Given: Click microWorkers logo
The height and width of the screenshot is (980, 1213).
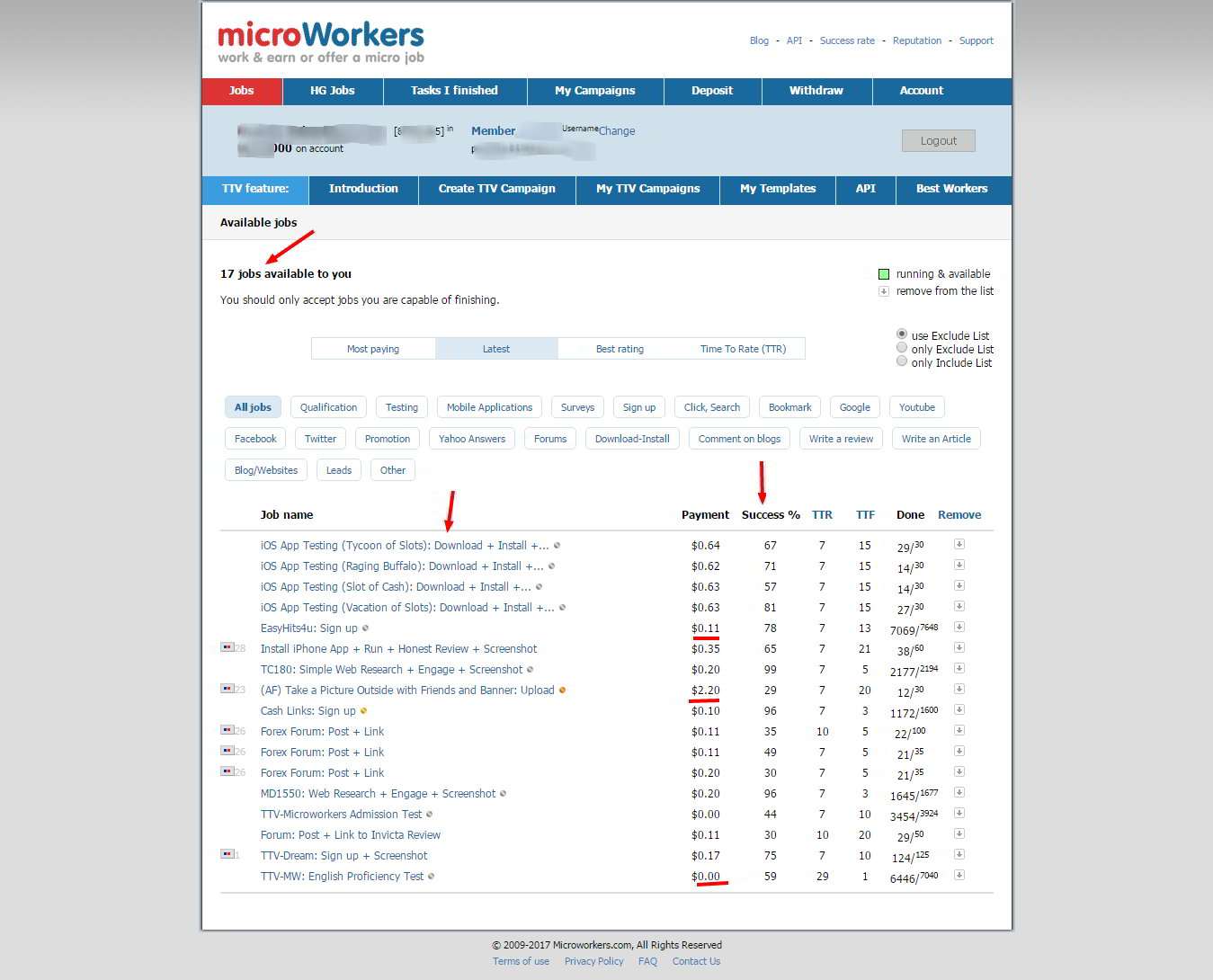Looking at the screenshot, I should [x=320, y=42].
